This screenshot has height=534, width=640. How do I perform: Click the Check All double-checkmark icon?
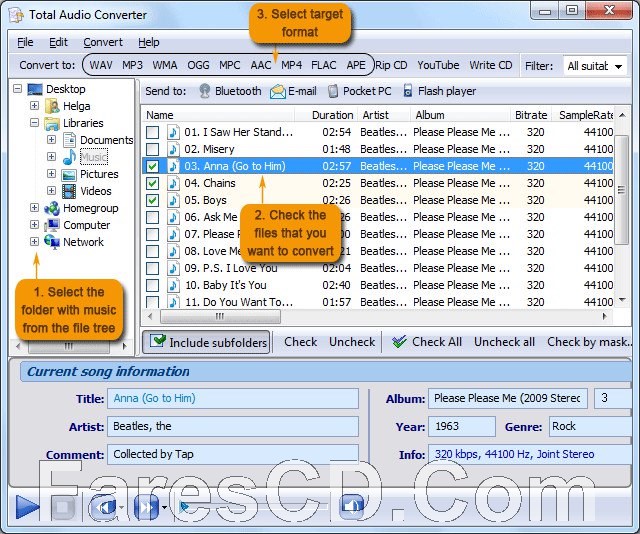pos(399,342)
